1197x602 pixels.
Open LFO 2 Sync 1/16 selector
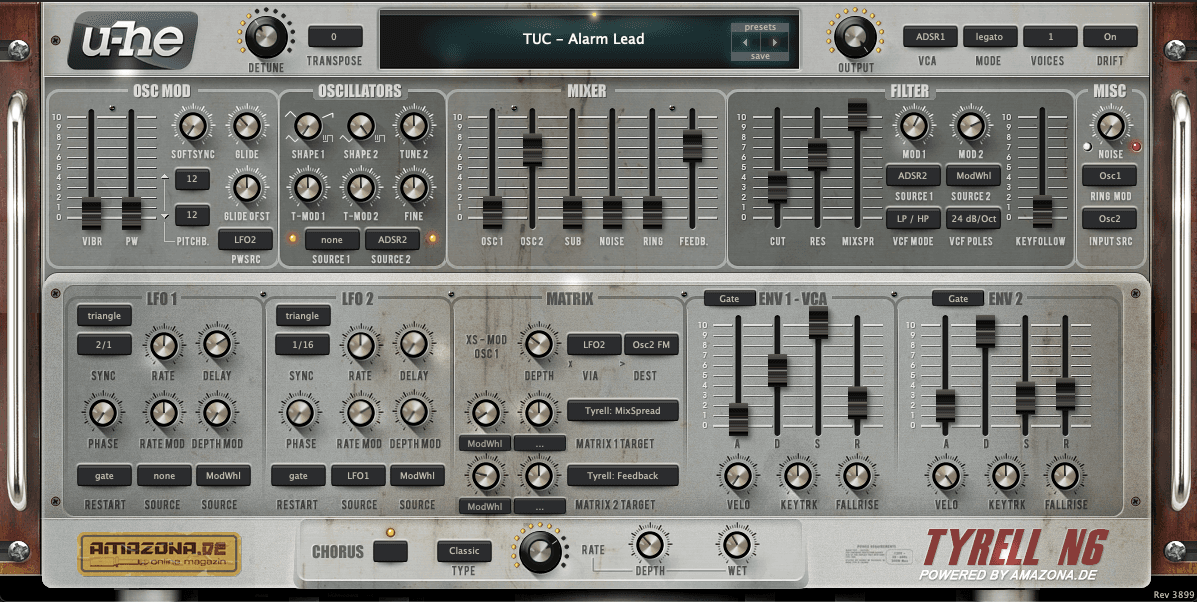302,344
